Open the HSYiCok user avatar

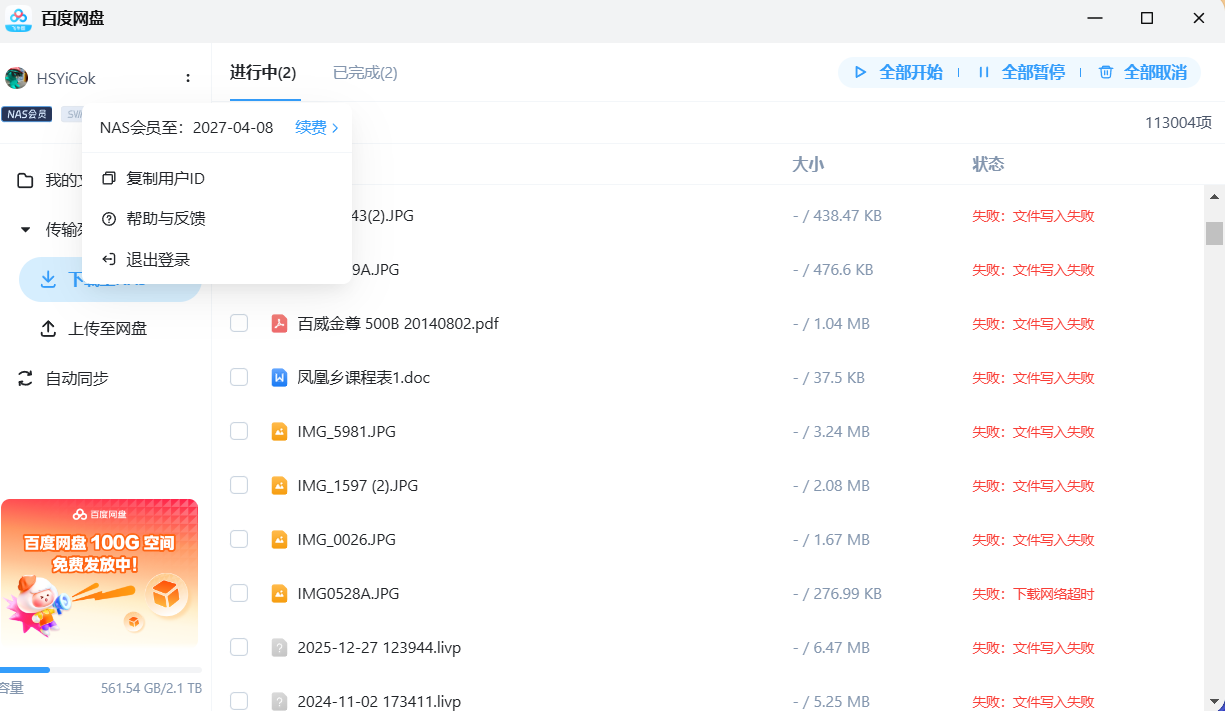click(16, 78)
